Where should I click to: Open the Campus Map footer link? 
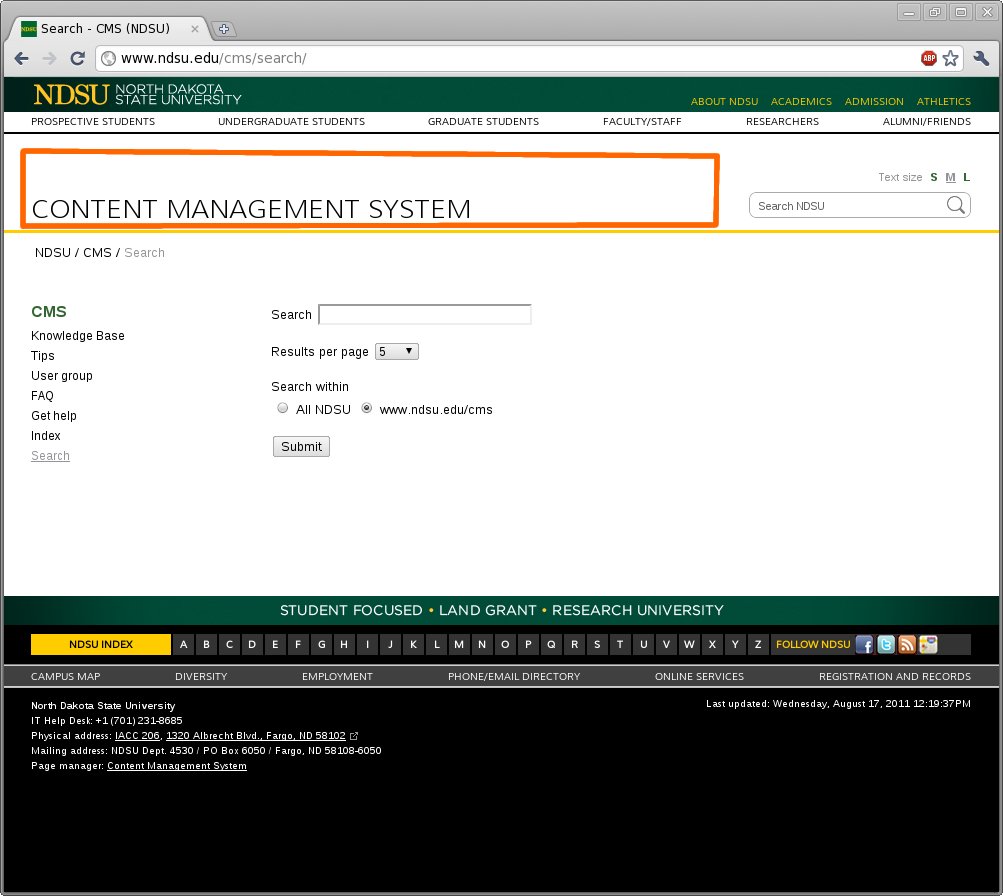tap(66, 676)
